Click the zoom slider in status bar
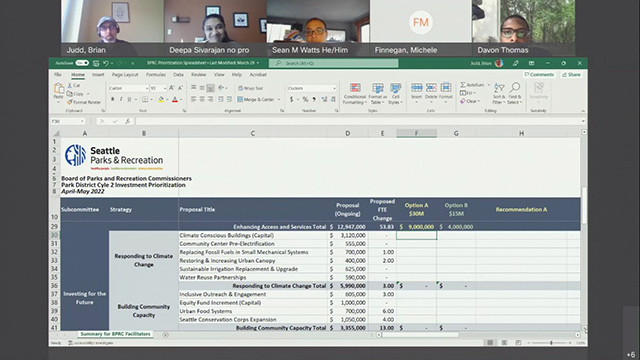 [551, 343]
